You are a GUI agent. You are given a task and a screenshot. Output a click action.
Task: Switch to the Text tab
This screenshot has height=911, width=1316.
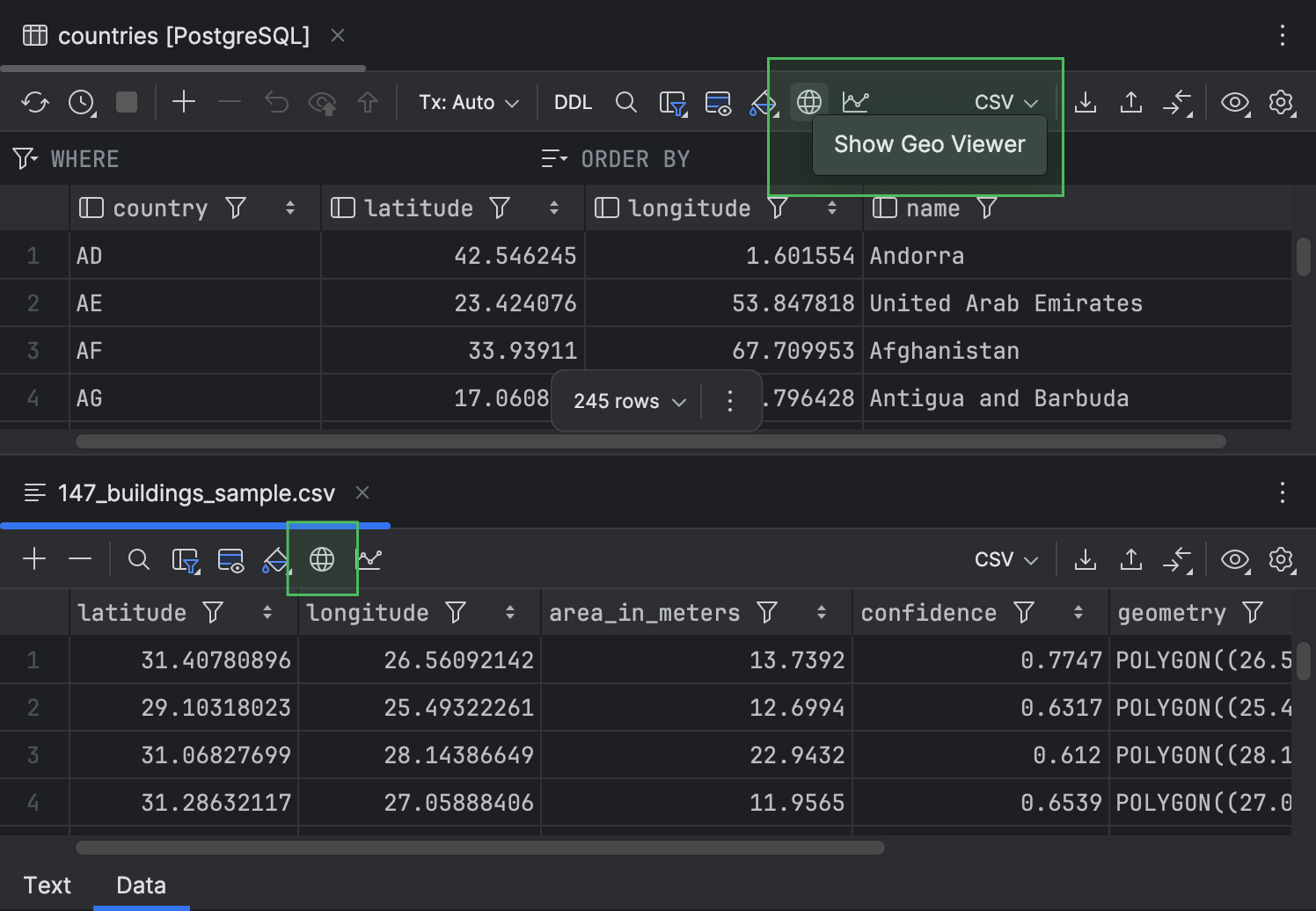click(x=48, y=885)
